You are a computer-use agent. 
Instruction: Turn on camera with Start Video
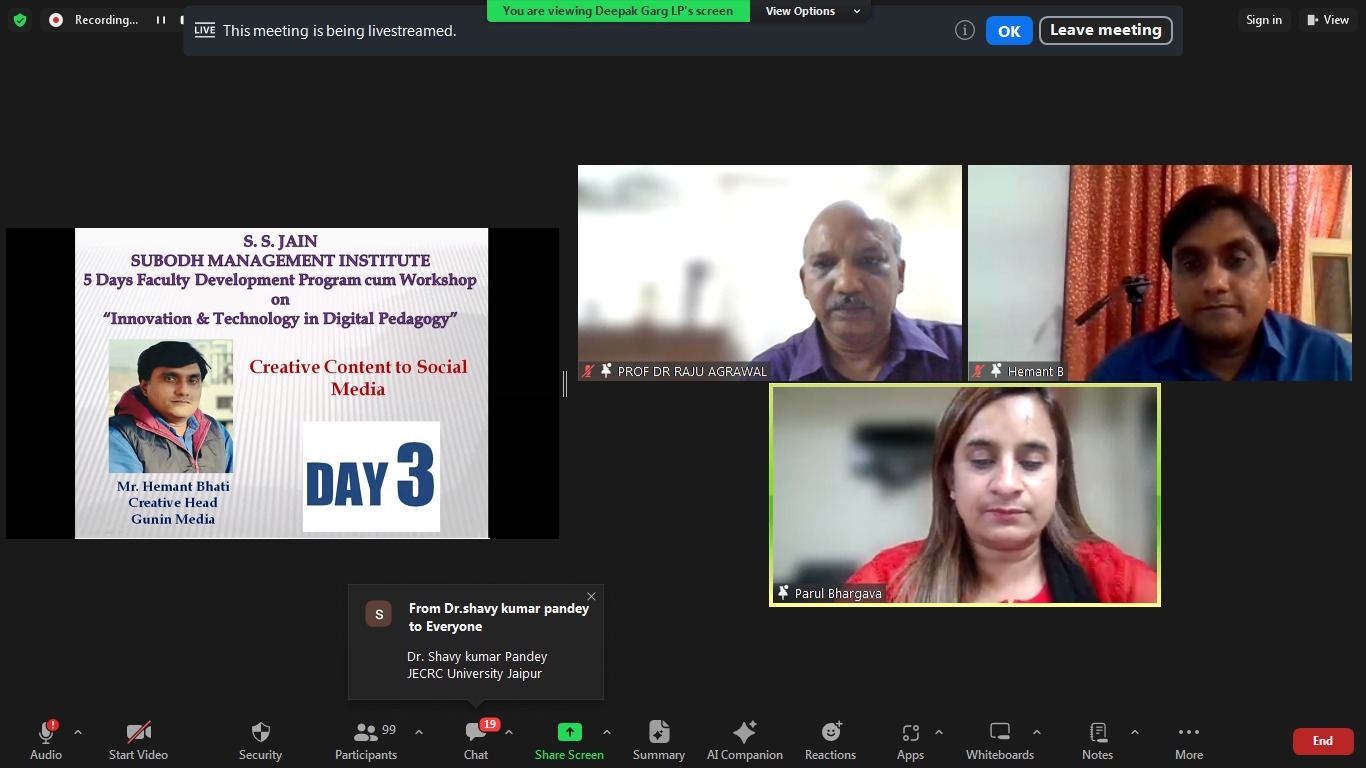[138, 733]
